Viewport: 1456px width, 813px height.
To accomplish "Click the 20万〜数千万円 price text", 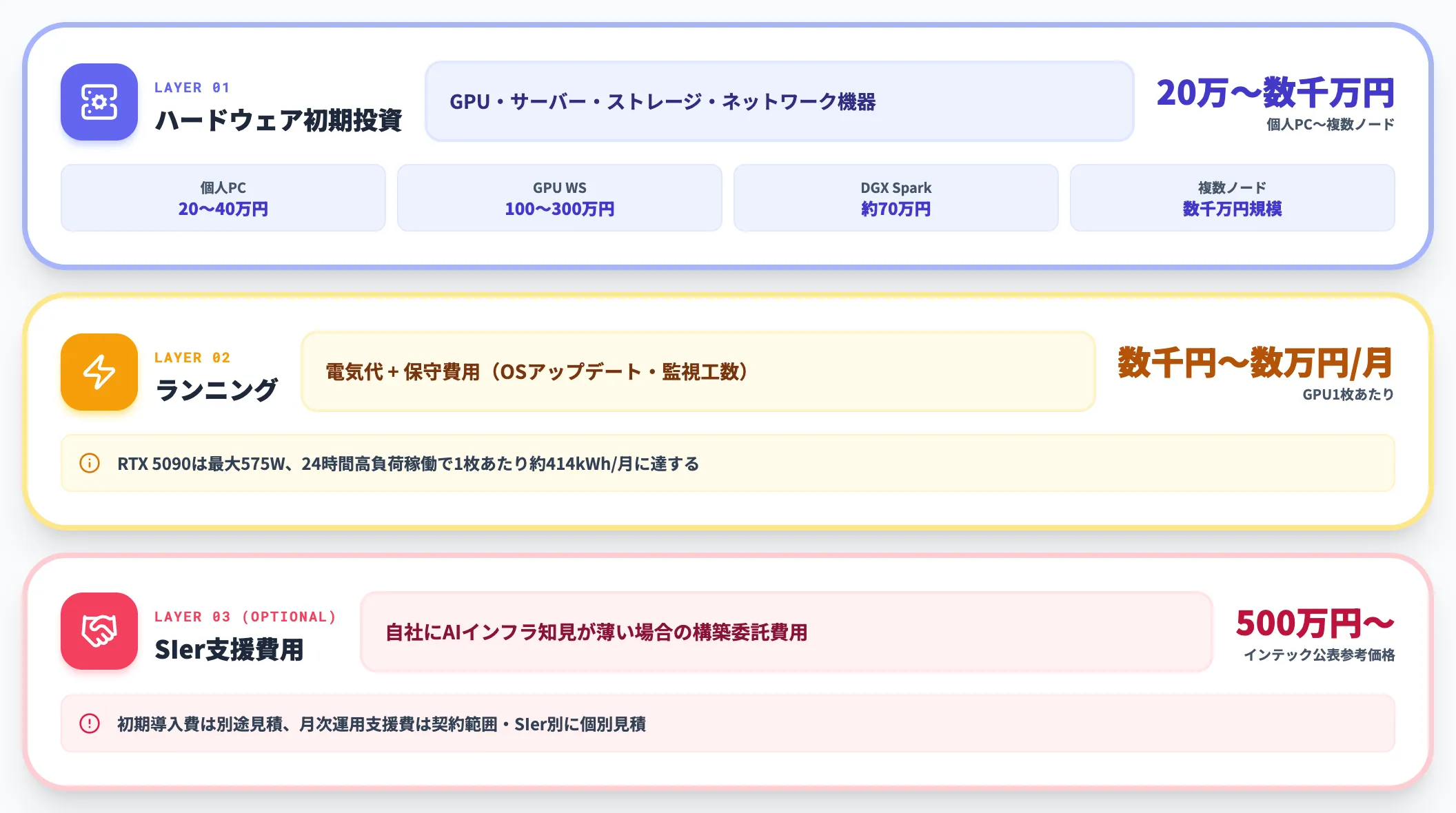I will point(1275,93).
